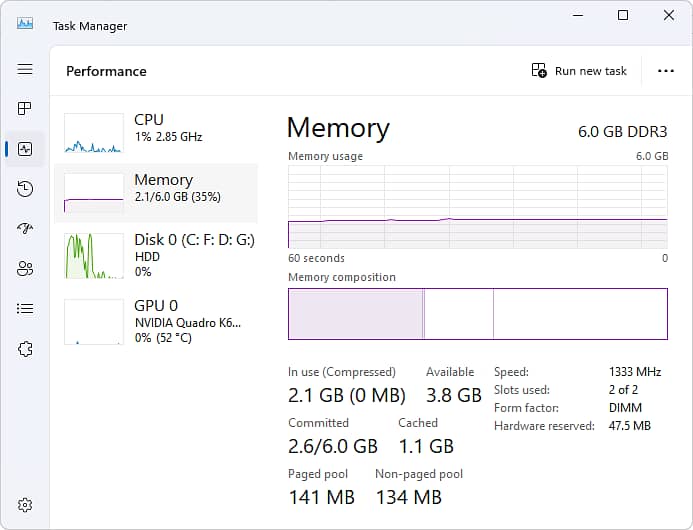Select GPU 0 NVIDIA Quadro item
Viewport: 693px width, 530px height.
point(156,321)
